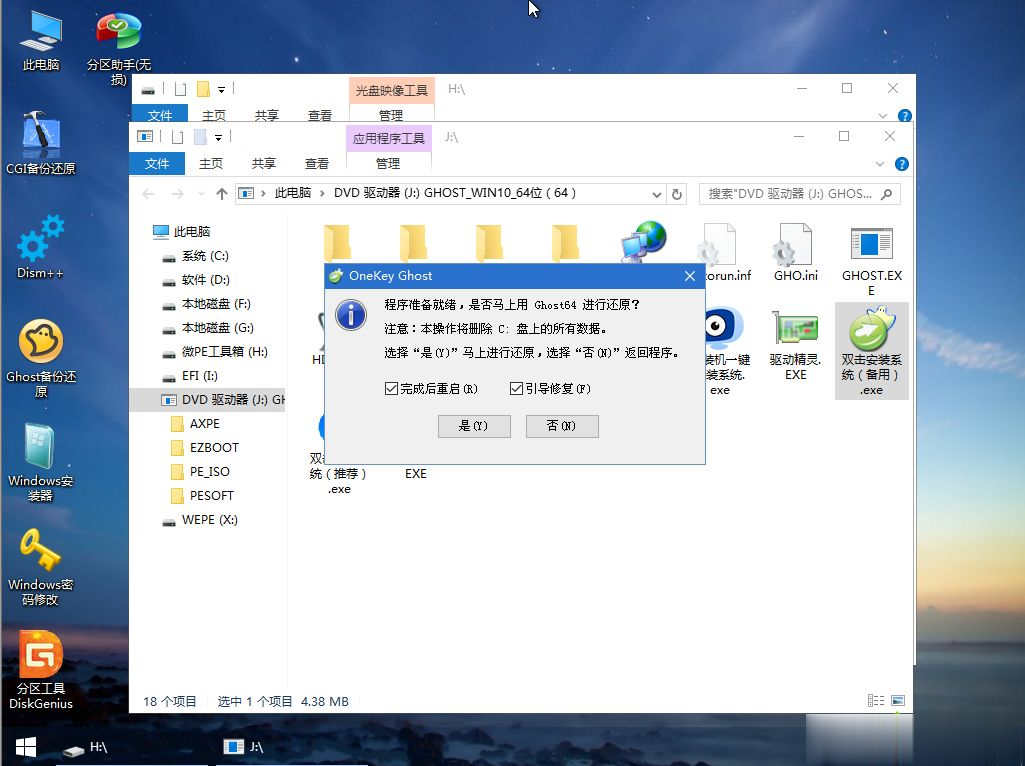Open recent locations dropdown arrow
1025x766 pixels.
pyautogui.click(x=201, y=194)
